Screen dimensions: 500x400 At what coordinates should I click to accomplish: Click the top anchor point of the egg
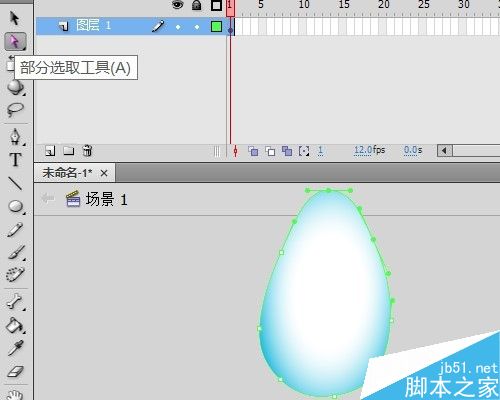[x=329, y=190]
